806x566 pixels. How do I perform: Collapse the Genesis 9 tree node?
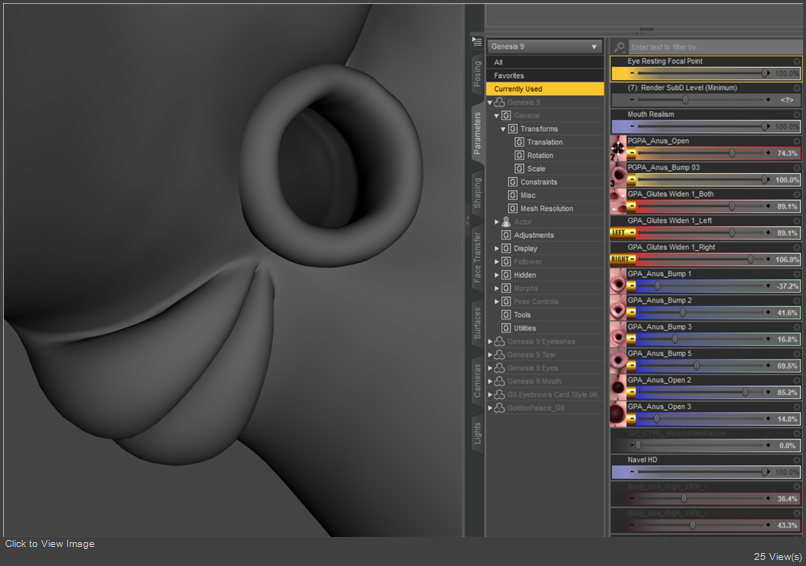click(x=490, y=102)
